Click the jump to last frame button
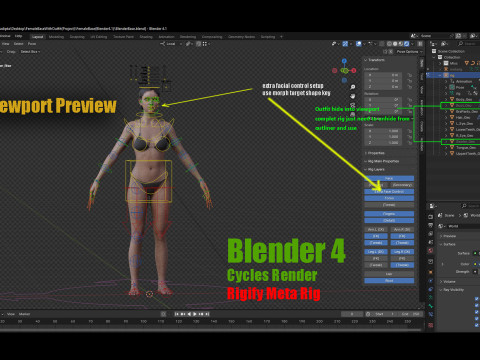Viewport: 480px width, 360px height. 207,314
